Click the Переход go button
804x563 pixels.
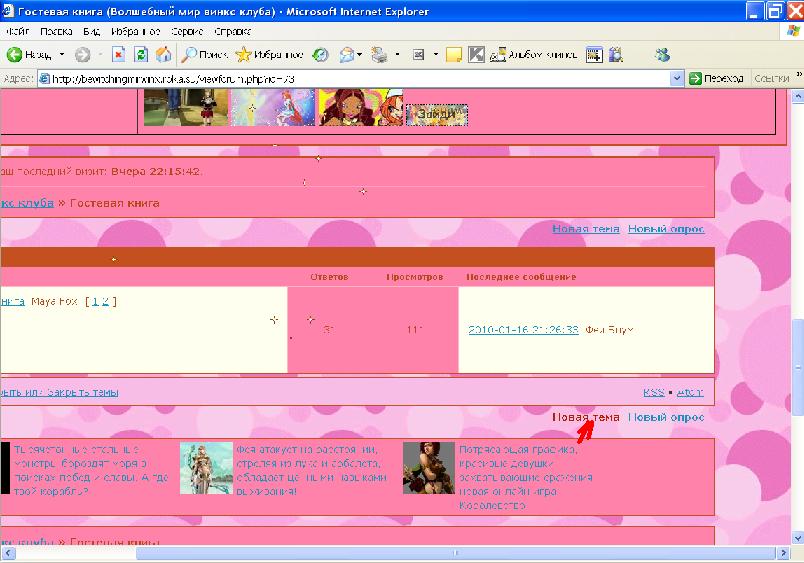(716, 78)
